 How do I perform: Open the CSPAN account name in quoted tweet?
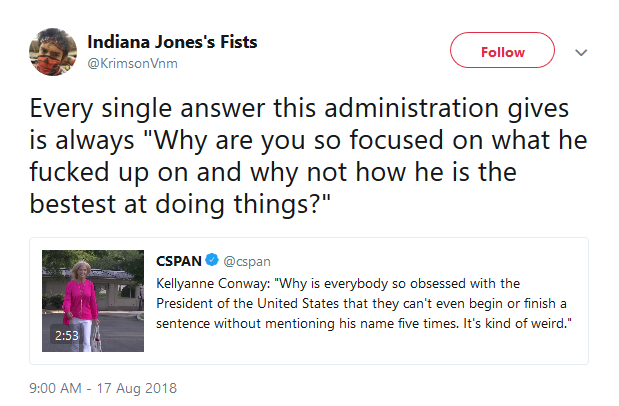point(179,261)
